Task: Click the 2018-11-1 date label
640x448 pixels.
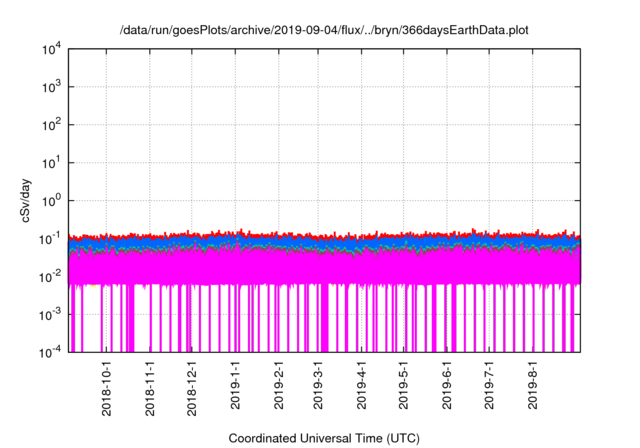Action: [150, 388]
